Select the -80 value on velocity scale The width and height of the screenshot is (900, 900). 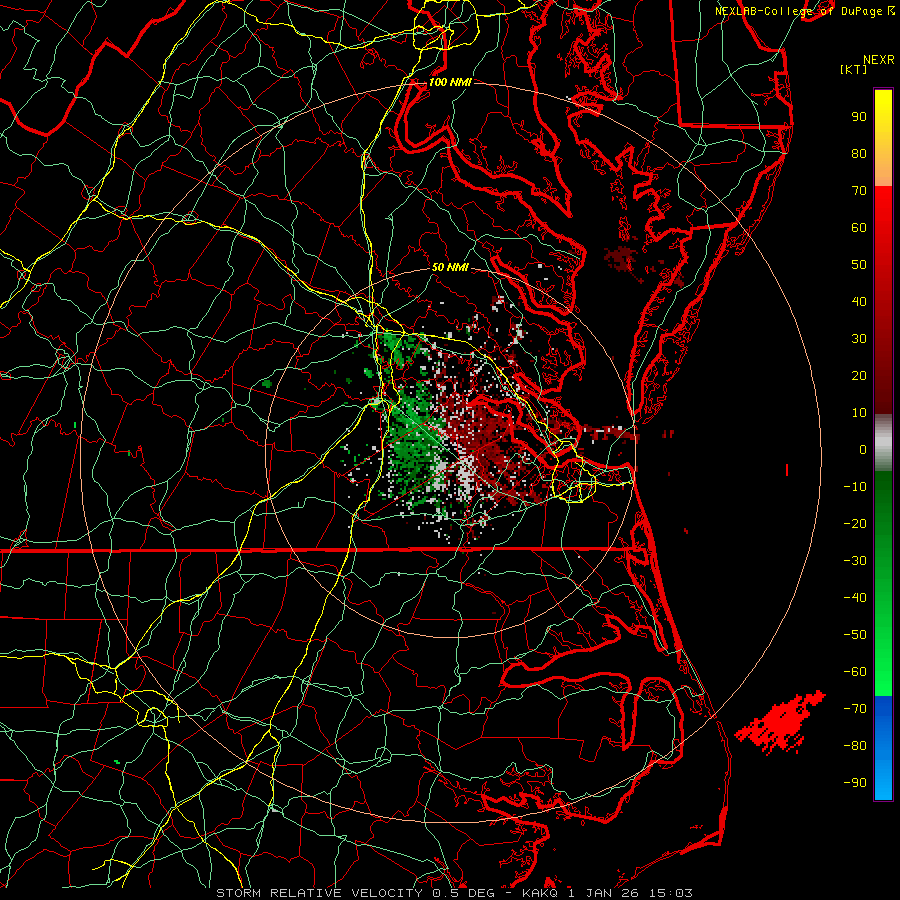tap(855, 746)
